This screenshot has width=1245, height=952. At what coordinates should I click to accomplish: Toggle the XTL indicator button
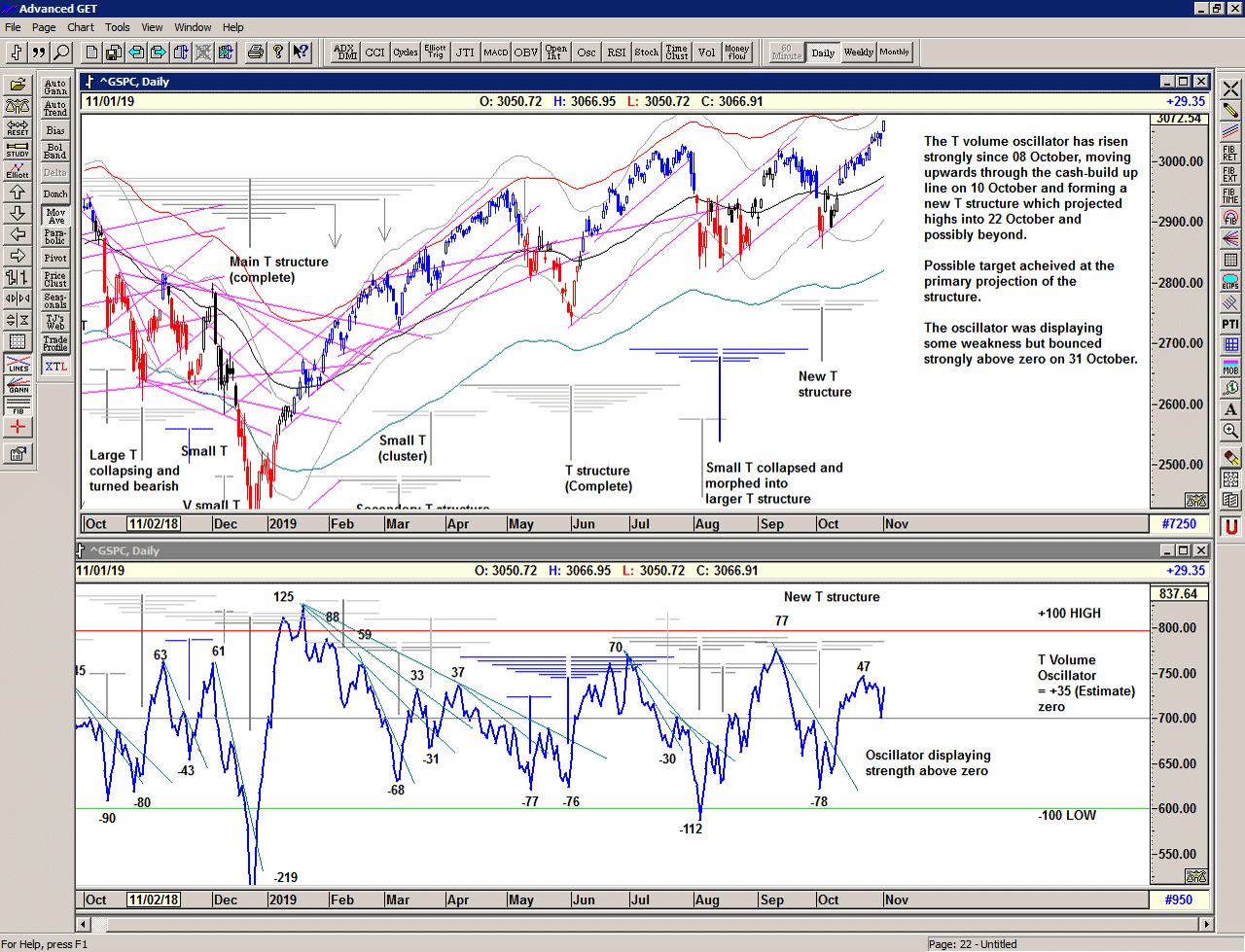pos(55,367)
